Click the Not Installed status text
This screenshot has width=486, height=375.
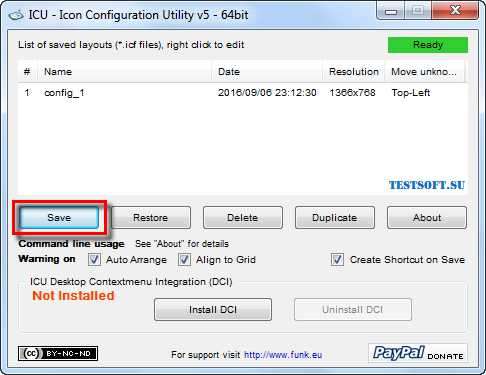73,296
